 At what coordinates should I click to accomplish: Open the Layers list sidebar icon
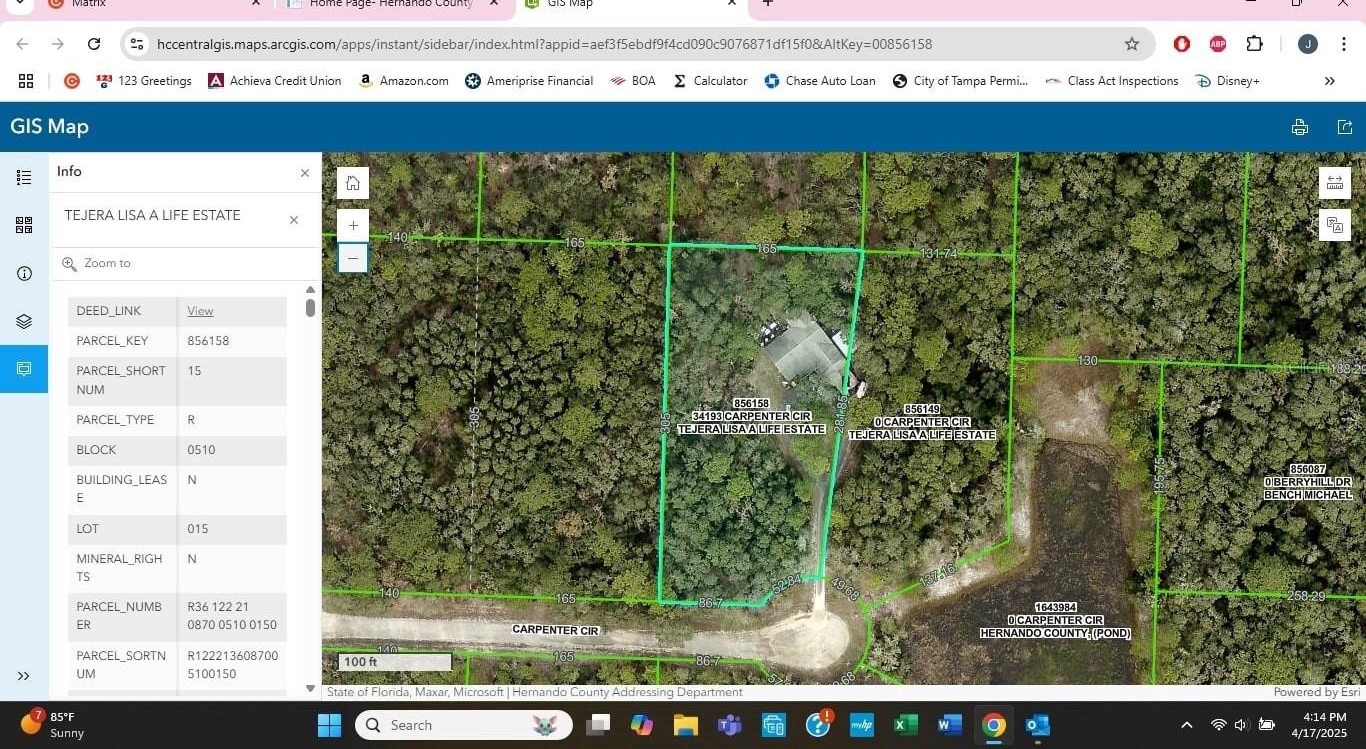(24, 321)
